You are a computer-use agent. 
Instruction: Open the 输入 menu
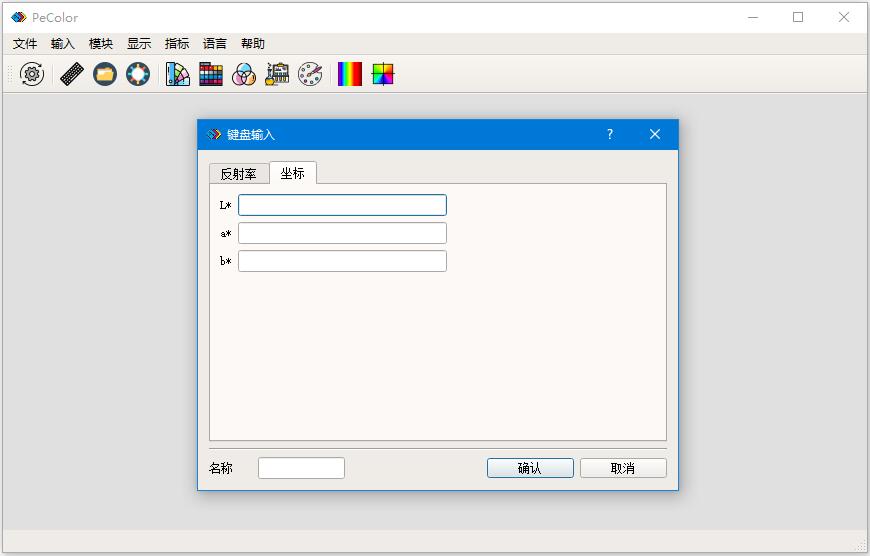point(63,43)
